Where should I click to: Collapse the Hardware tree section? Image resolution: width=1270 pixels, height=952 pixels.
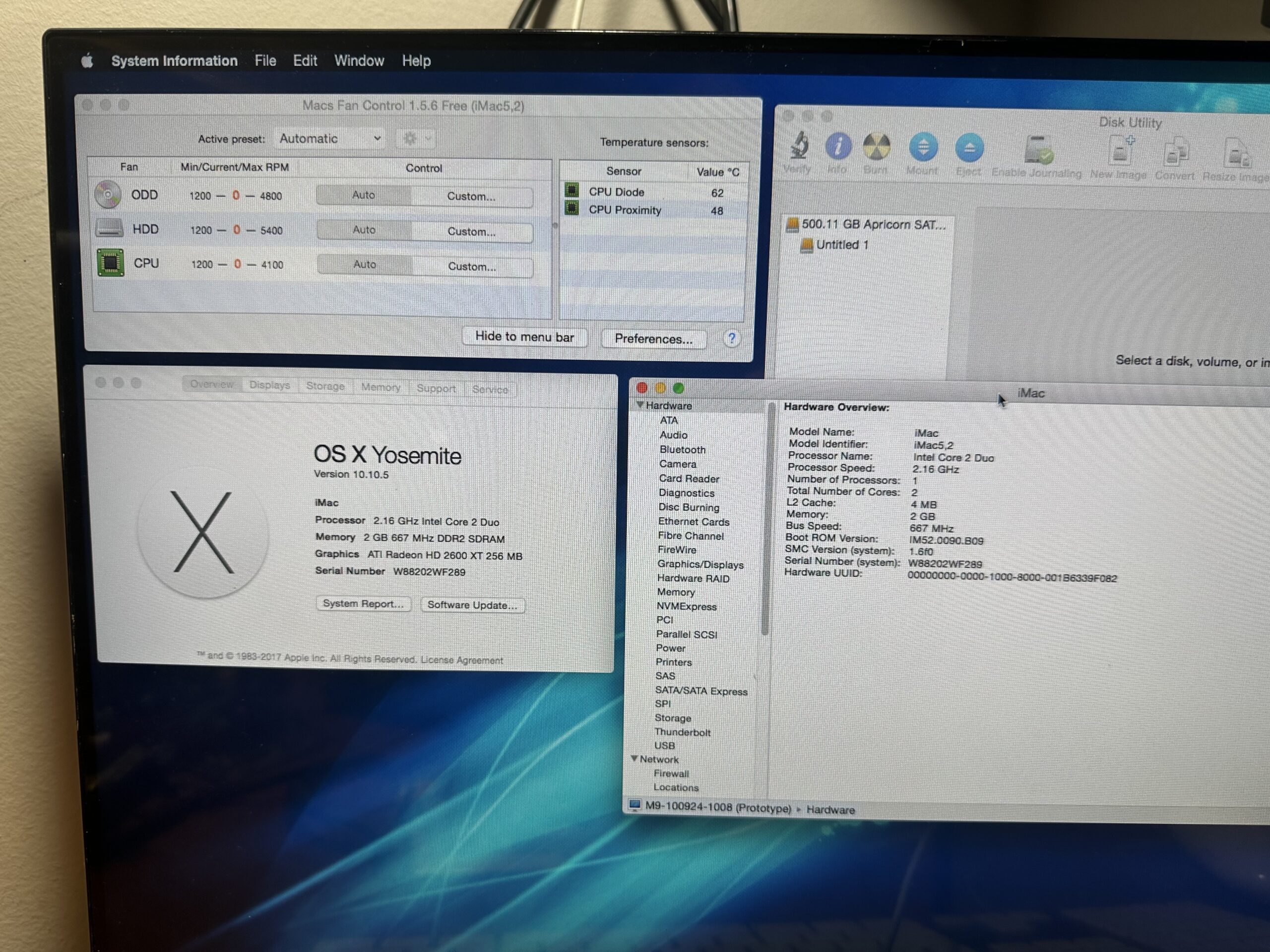pyautogui.click(x=640, y=405)
